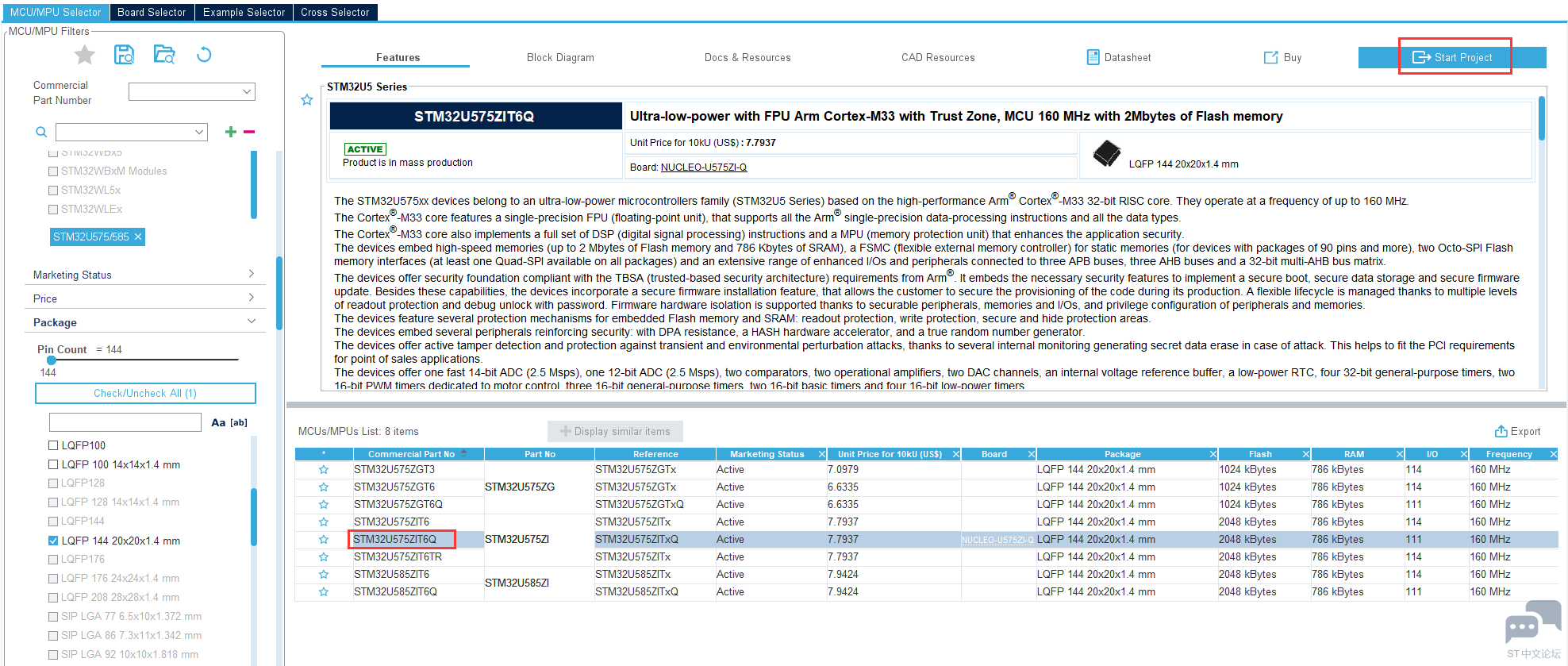Open the chat bubble icon
Image resolution: width=1568 pixels, height=666 pixels.
point(1533,622)
